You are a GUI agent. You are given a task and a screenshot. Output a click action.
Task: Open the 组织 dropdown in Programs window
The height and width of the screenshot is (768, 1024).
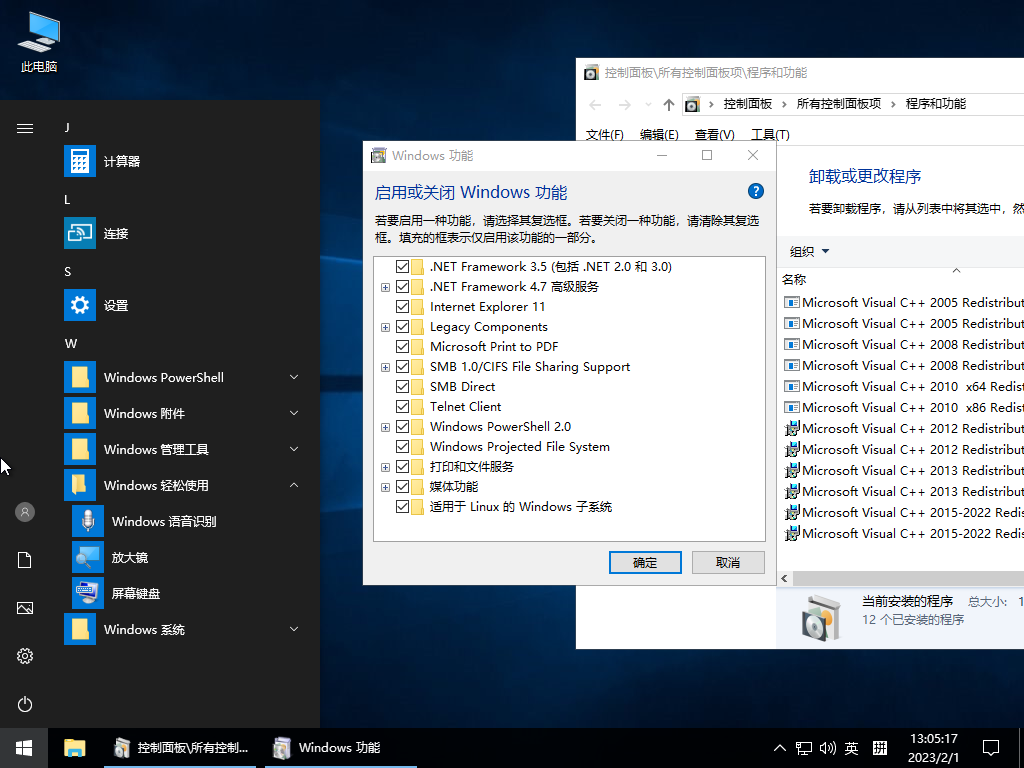810,252
